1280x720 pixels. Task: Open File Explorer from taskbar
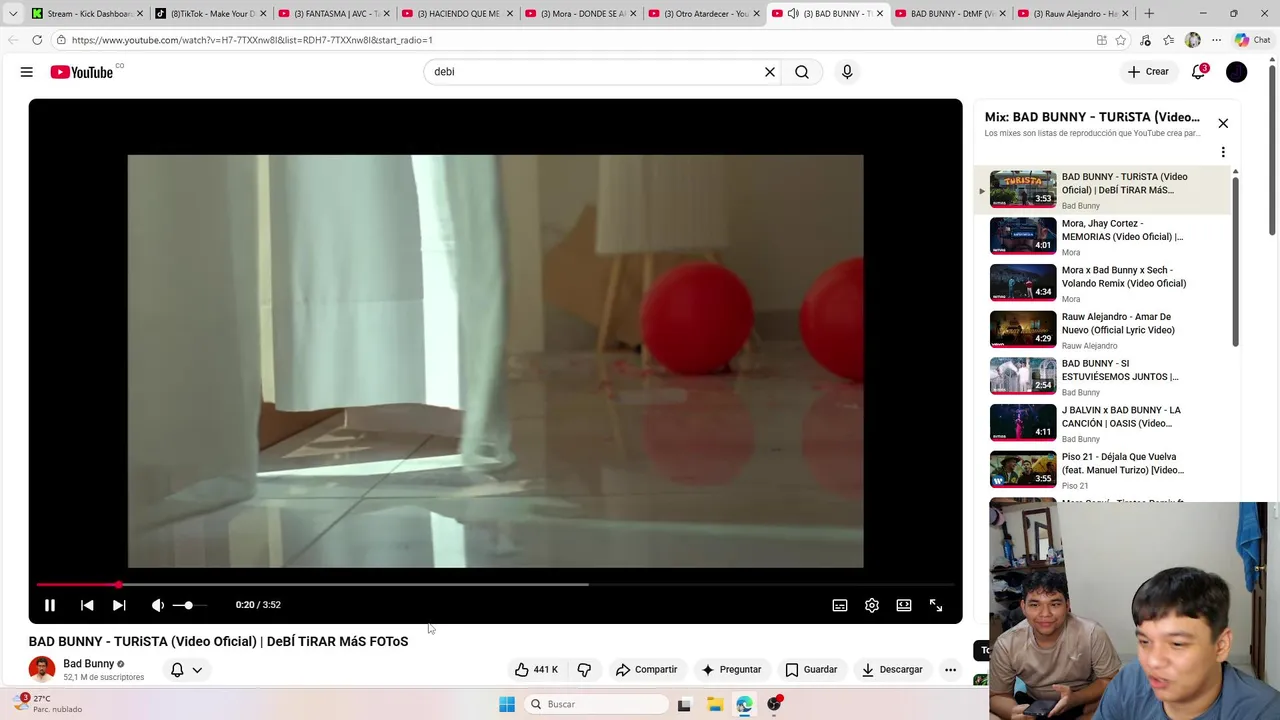pos(714,704)
